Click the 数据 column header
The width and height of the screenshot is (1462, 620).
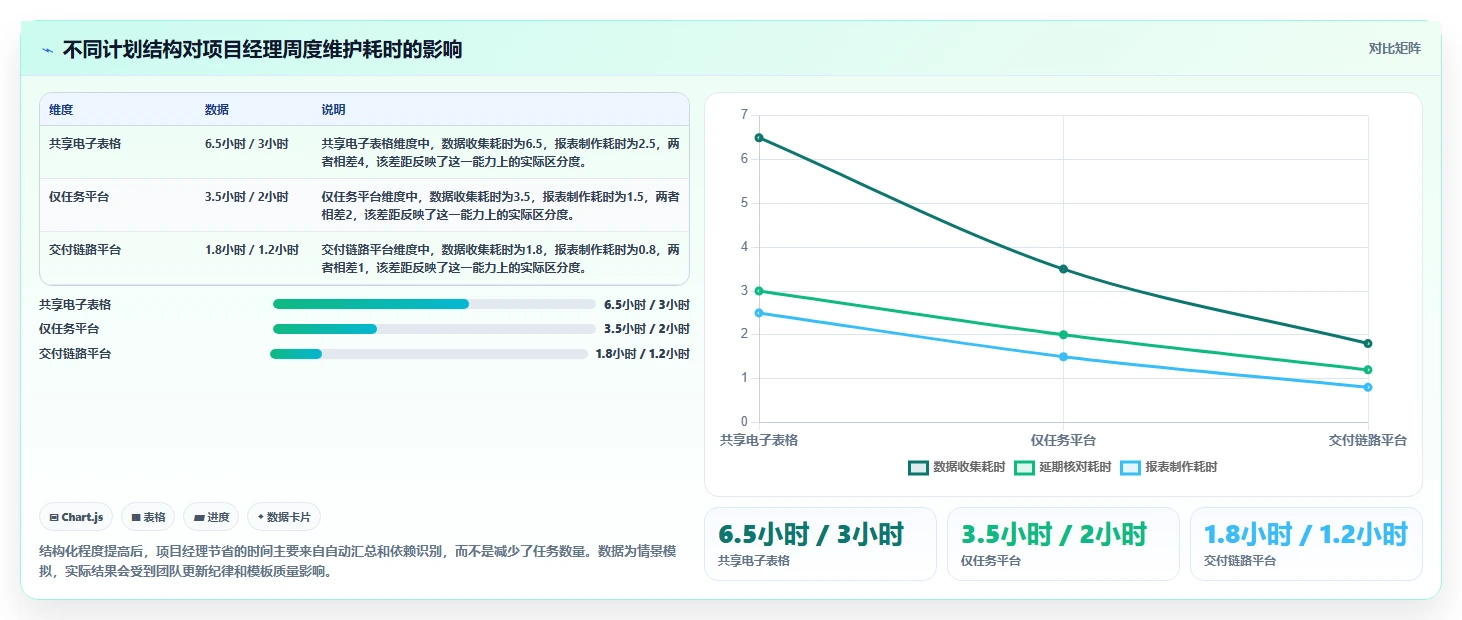[217, 110]
